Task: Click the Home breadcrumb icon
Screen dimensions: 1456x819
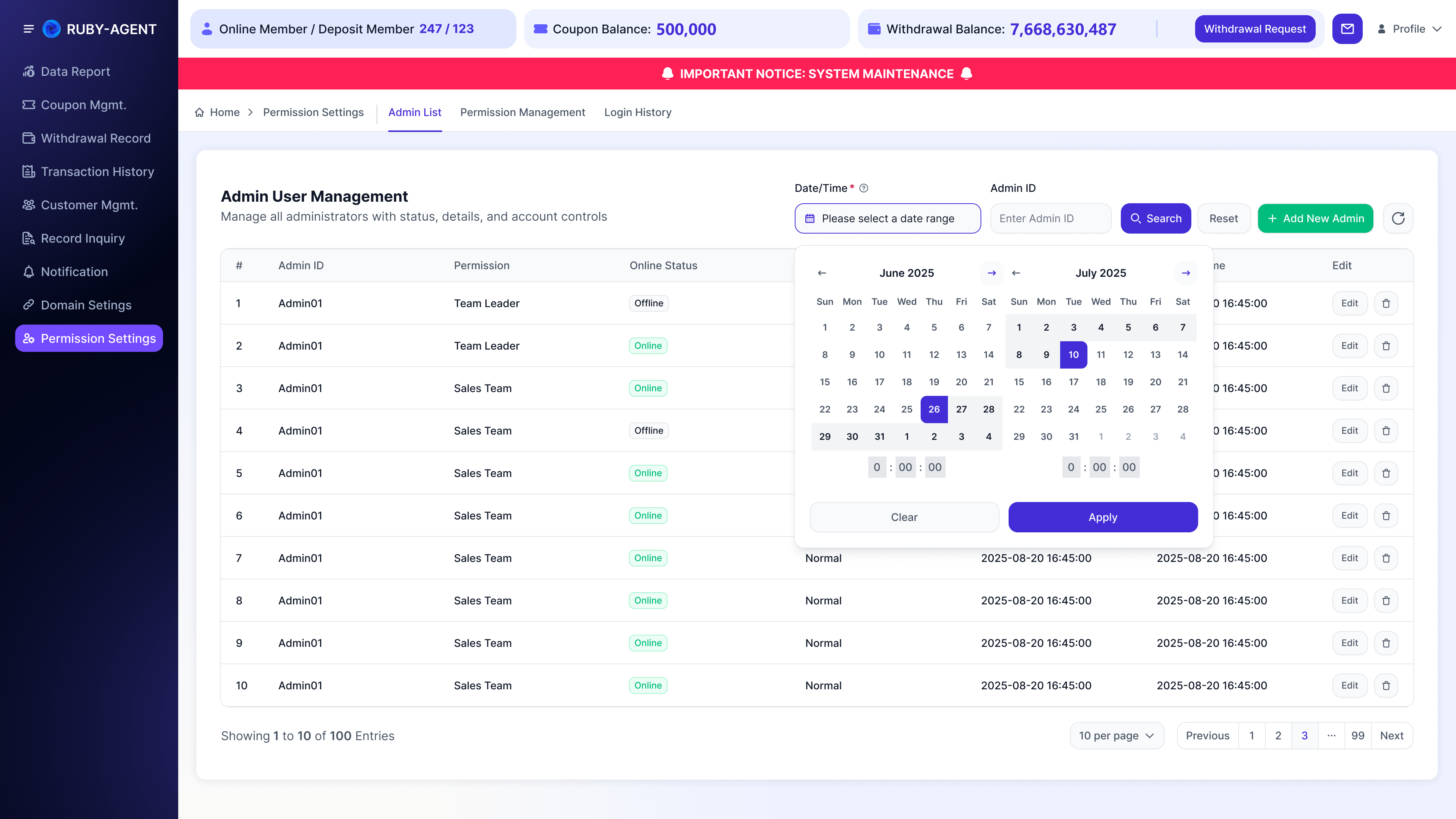Action: (x=199, y=113)
